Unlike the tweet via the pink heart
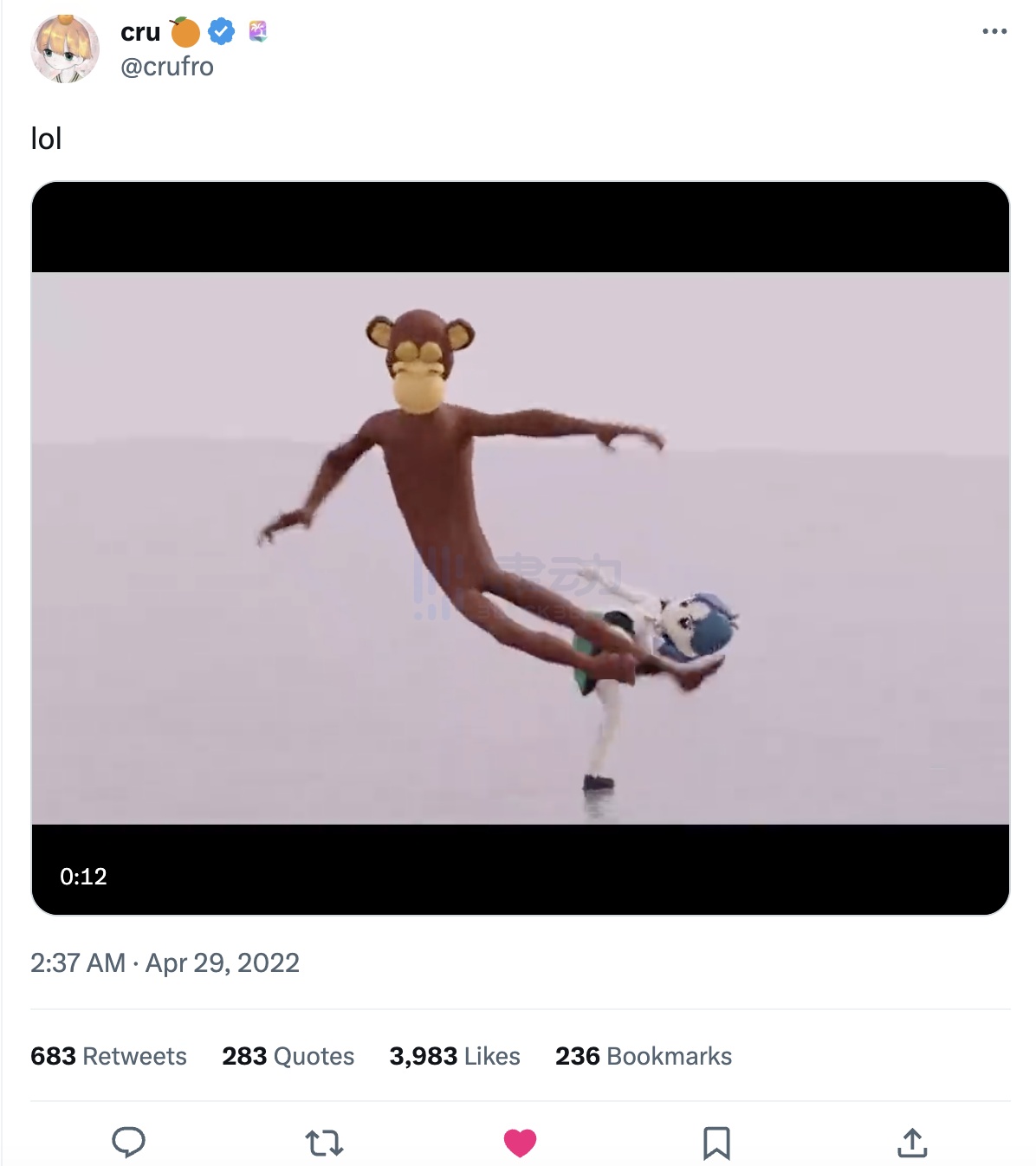 tap(520, 1143)
